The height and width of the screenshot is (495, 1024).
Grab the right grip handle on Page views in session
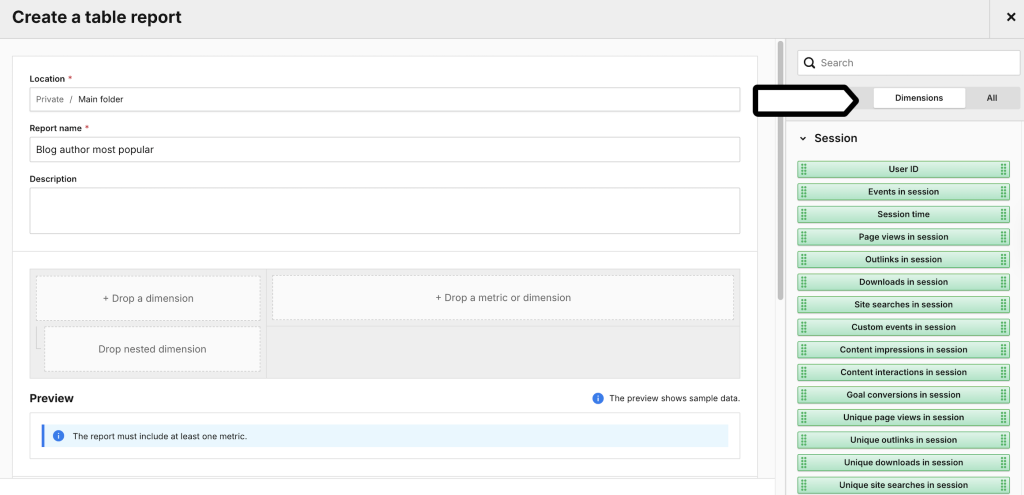pyautogui.click(x=1004, y=237)
